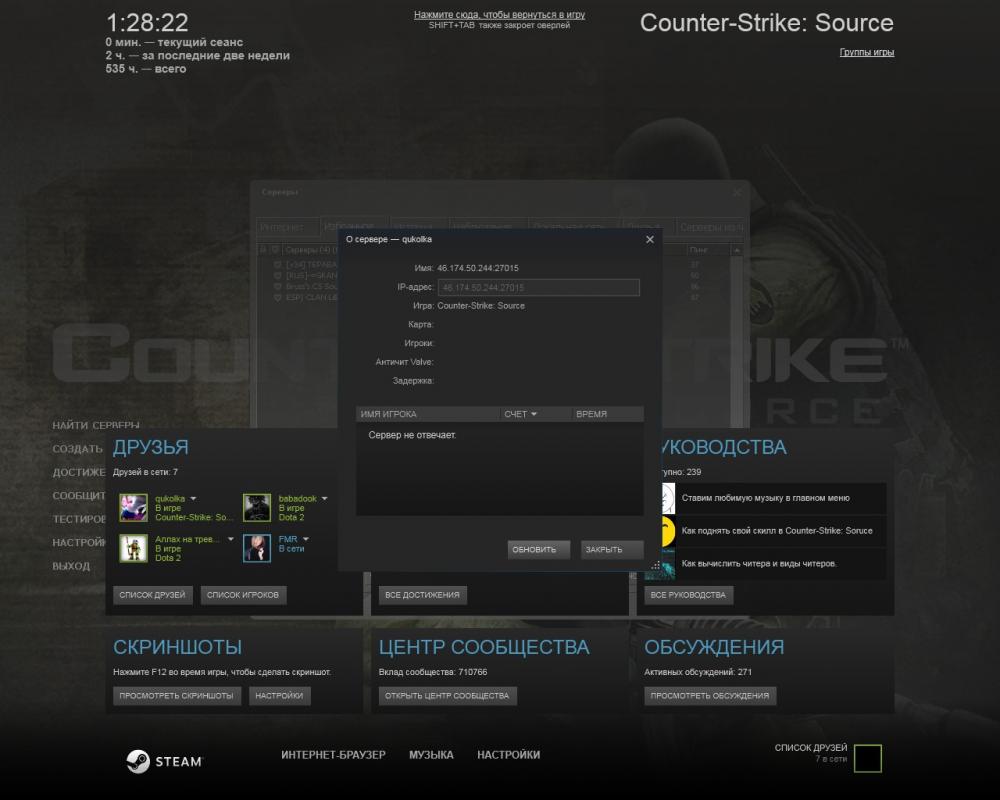Open the friends list green box icon

(x=867, y=758)
